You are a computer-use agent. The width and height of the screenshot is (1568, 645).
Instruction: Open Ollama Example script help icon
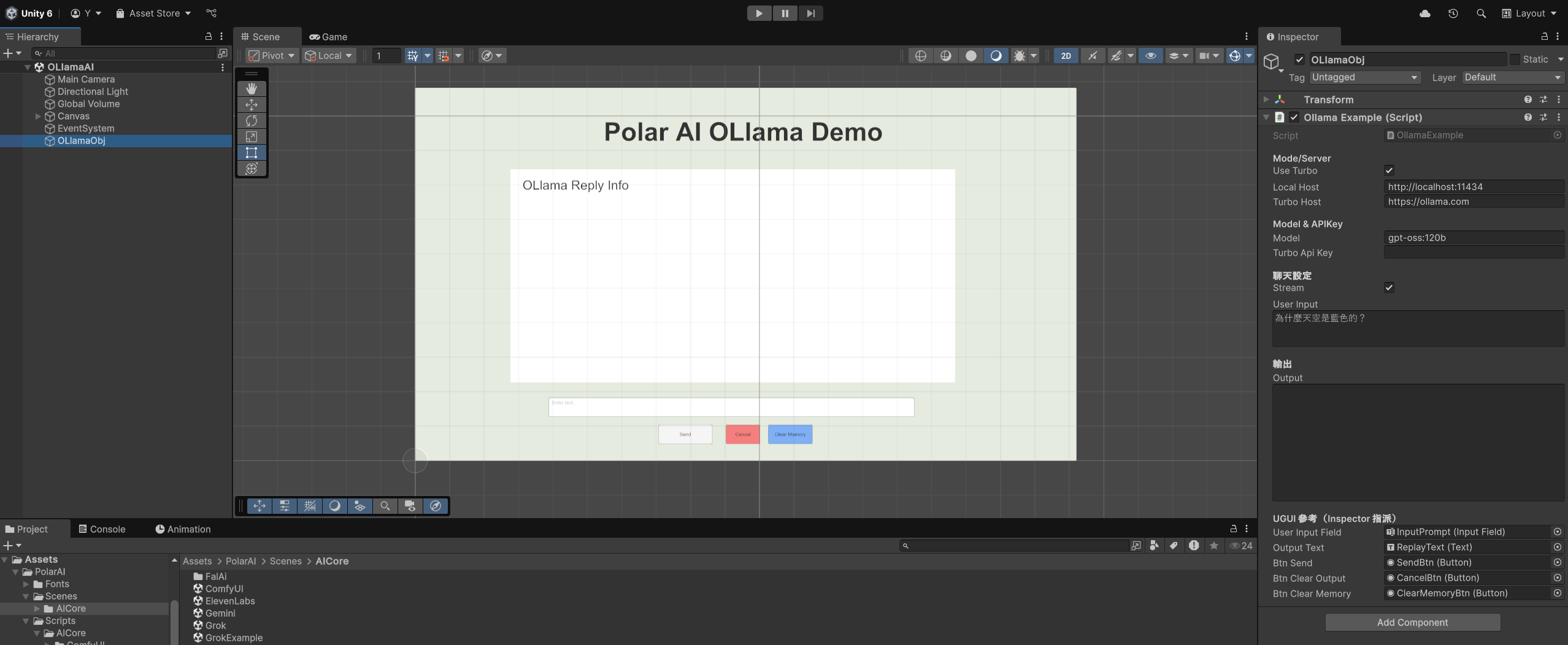click(x=1528, y=117)
